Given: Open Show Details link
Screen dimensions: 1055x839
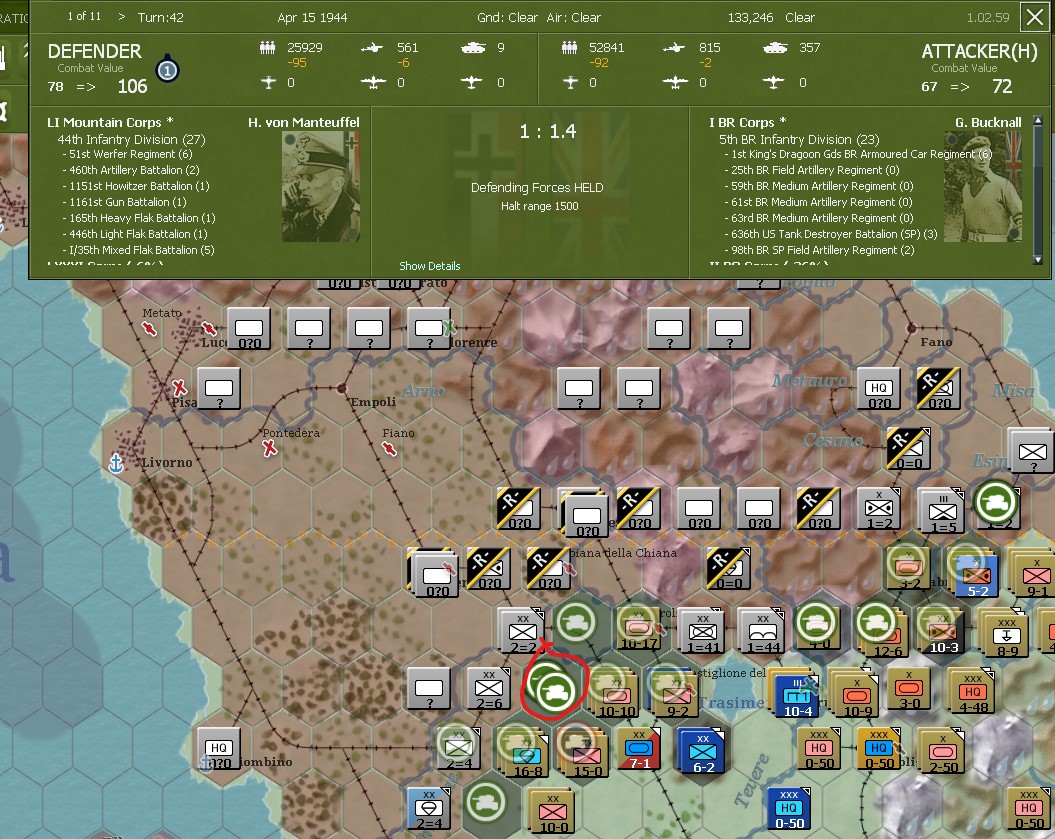Looking at the screenshot, I should pos(430,266).
